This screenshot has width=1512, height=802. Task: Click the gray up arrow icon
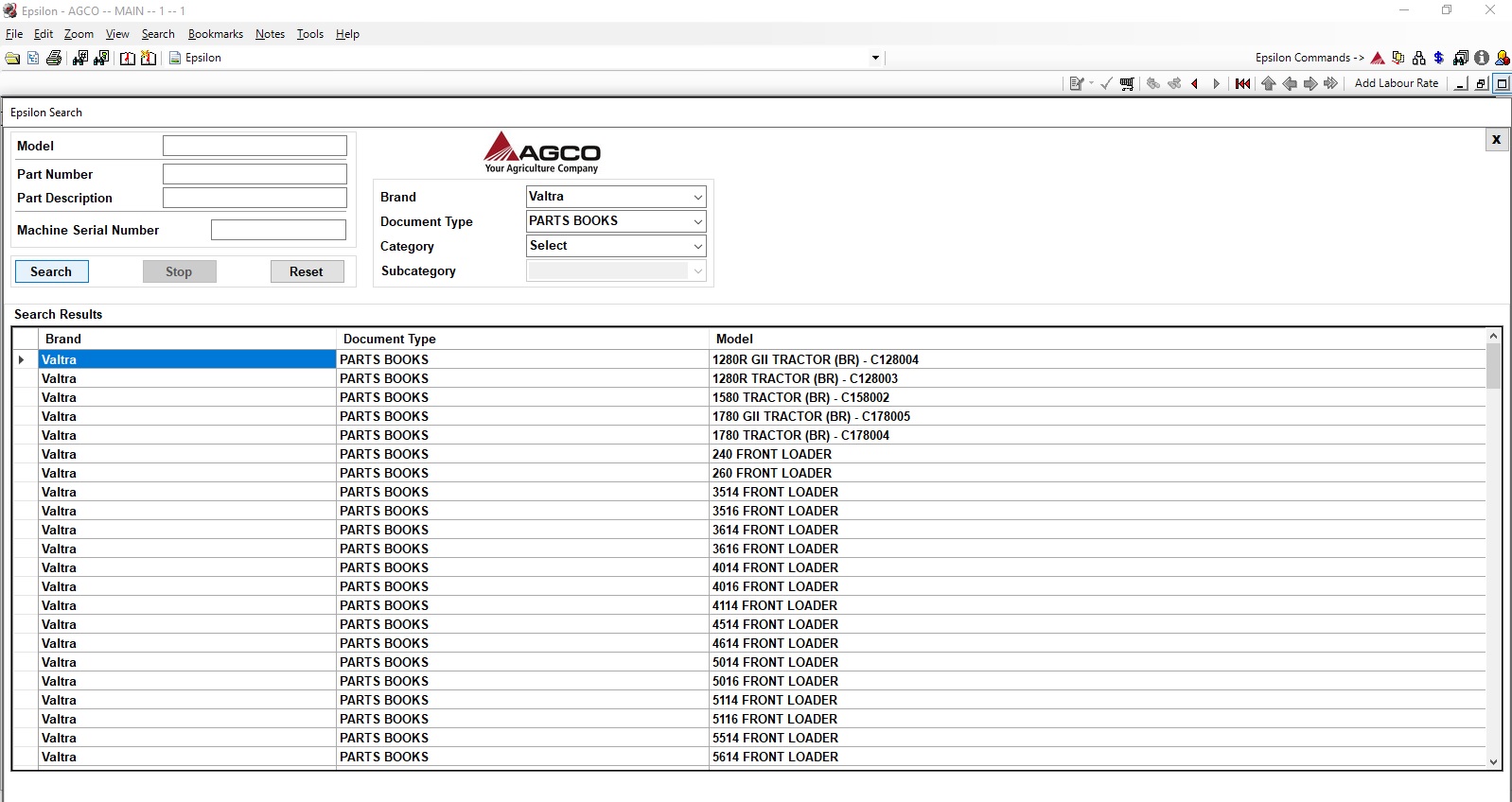point(1269,83)
